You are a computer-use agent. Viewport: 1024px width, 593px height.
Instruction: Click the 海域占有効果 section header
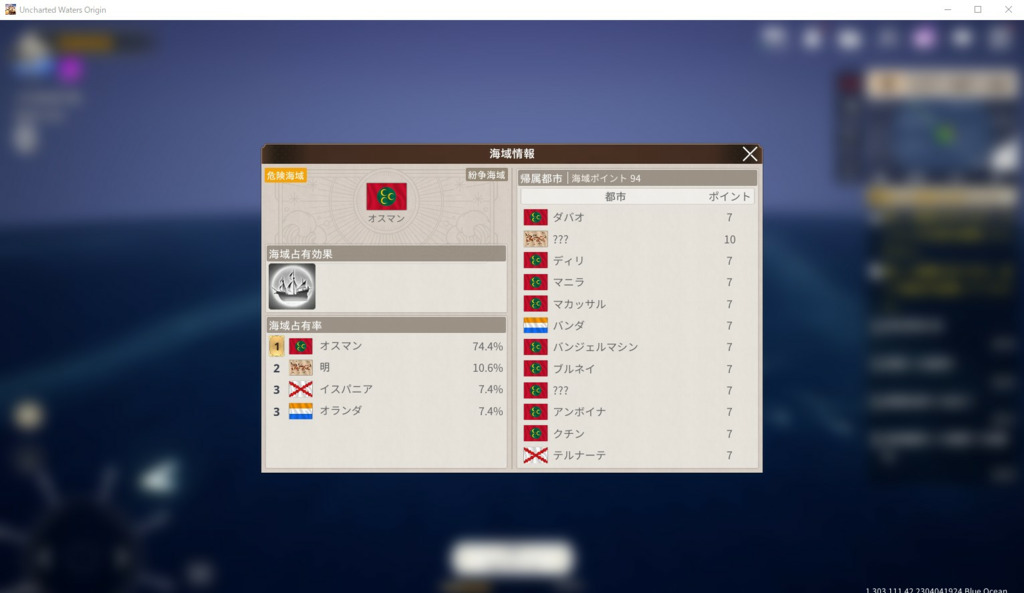tap(387, 254)
